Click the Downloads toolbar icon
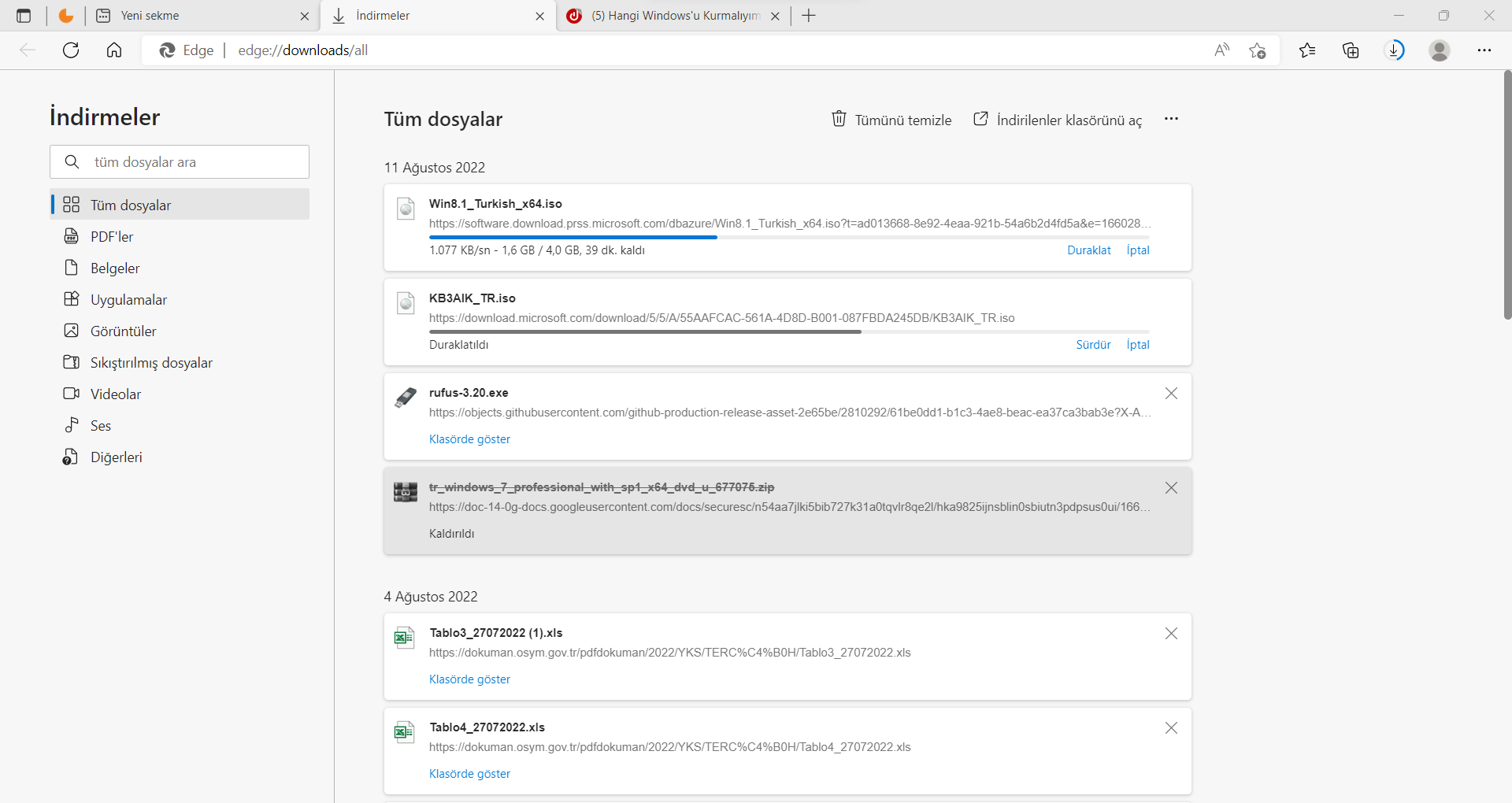The width and height of the screenshot is (1512, 803). click(x=1395, y=50)
